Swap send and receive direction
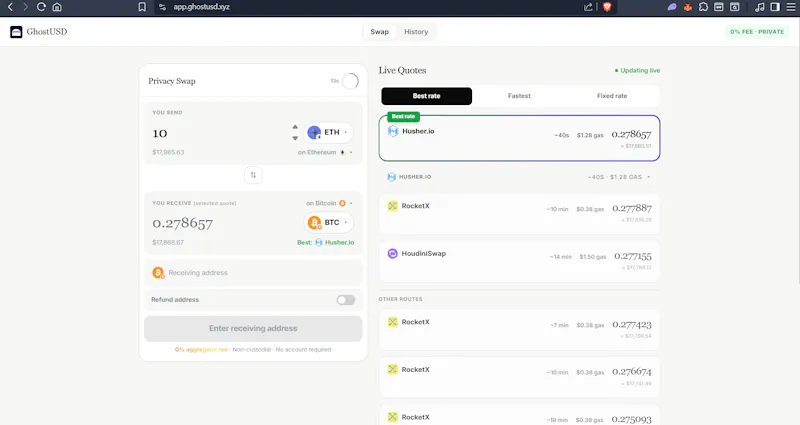 (x=253, y=175)
